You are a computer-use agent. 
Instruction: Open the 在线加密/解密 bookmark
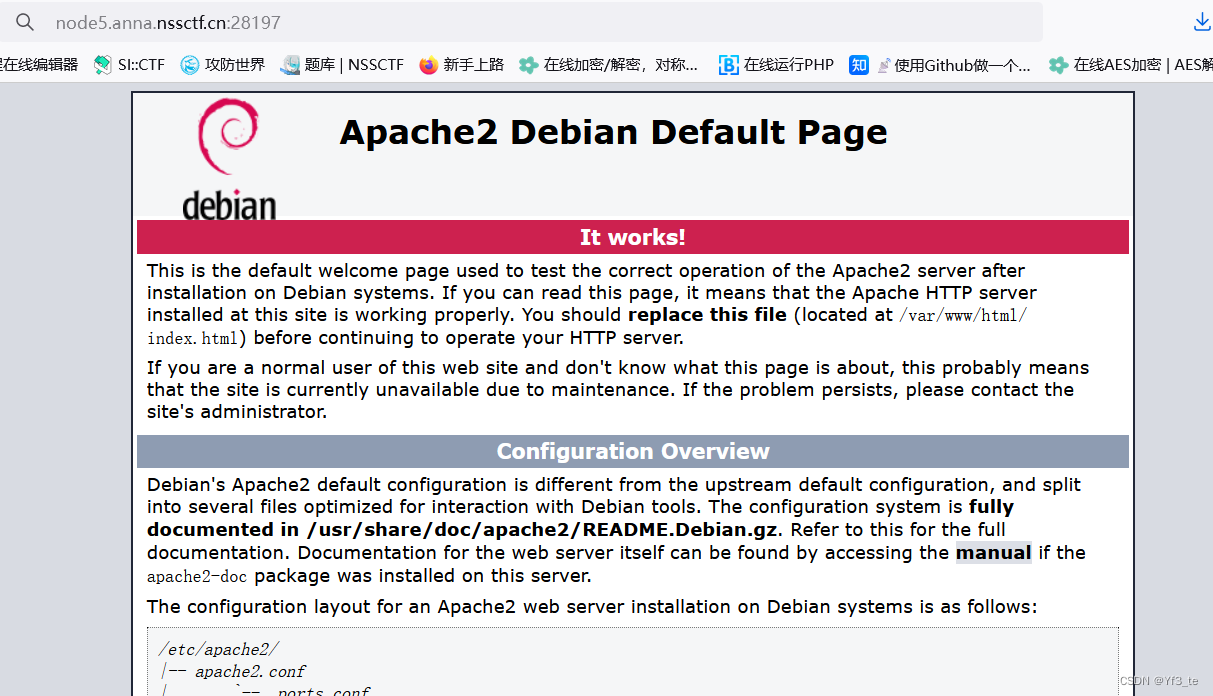(x=608, y=65)
